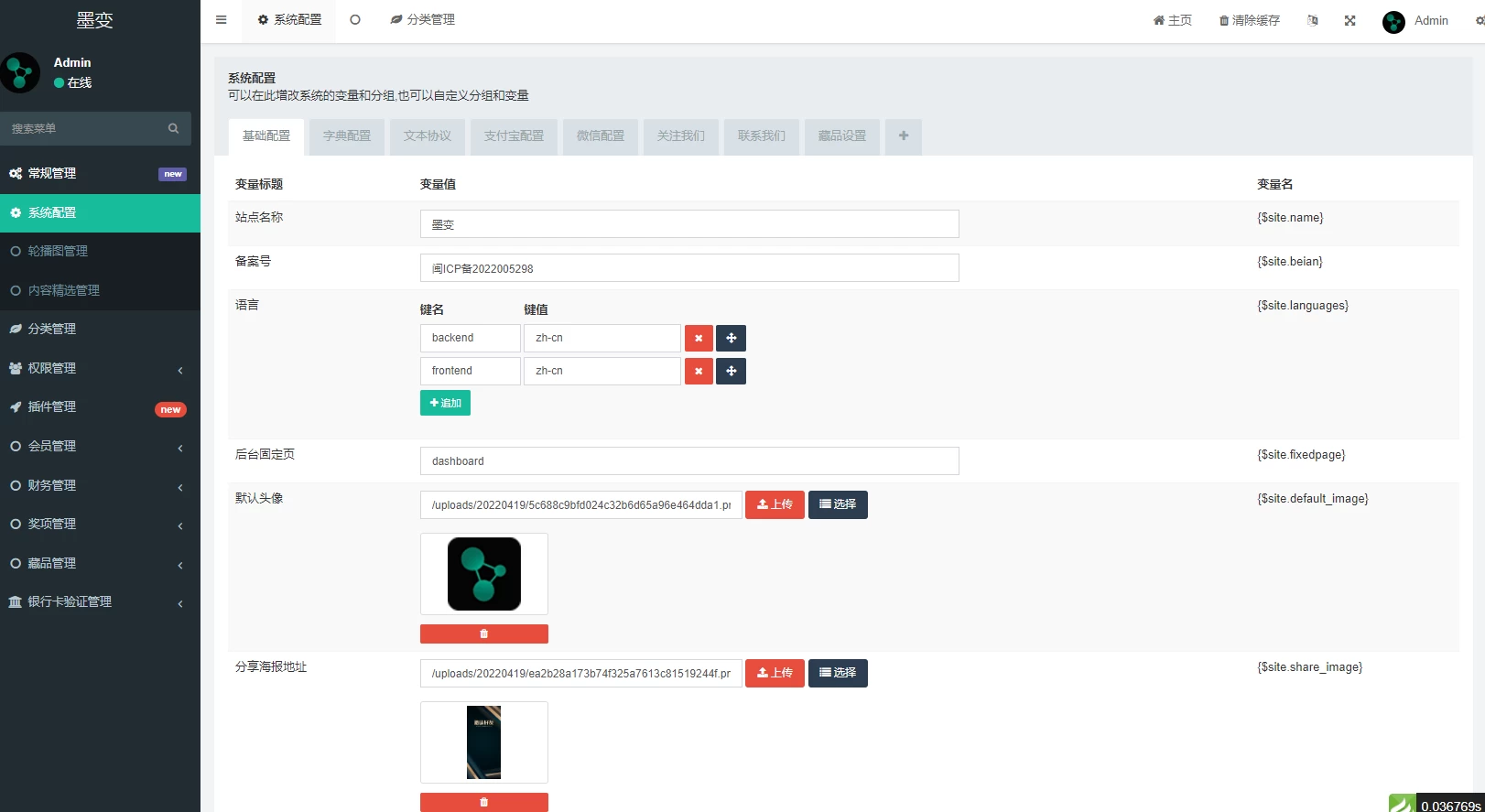The height and width of the screenshot is (812, 1485).
Task: Delete the backend language row
Action: pos(699,338)
